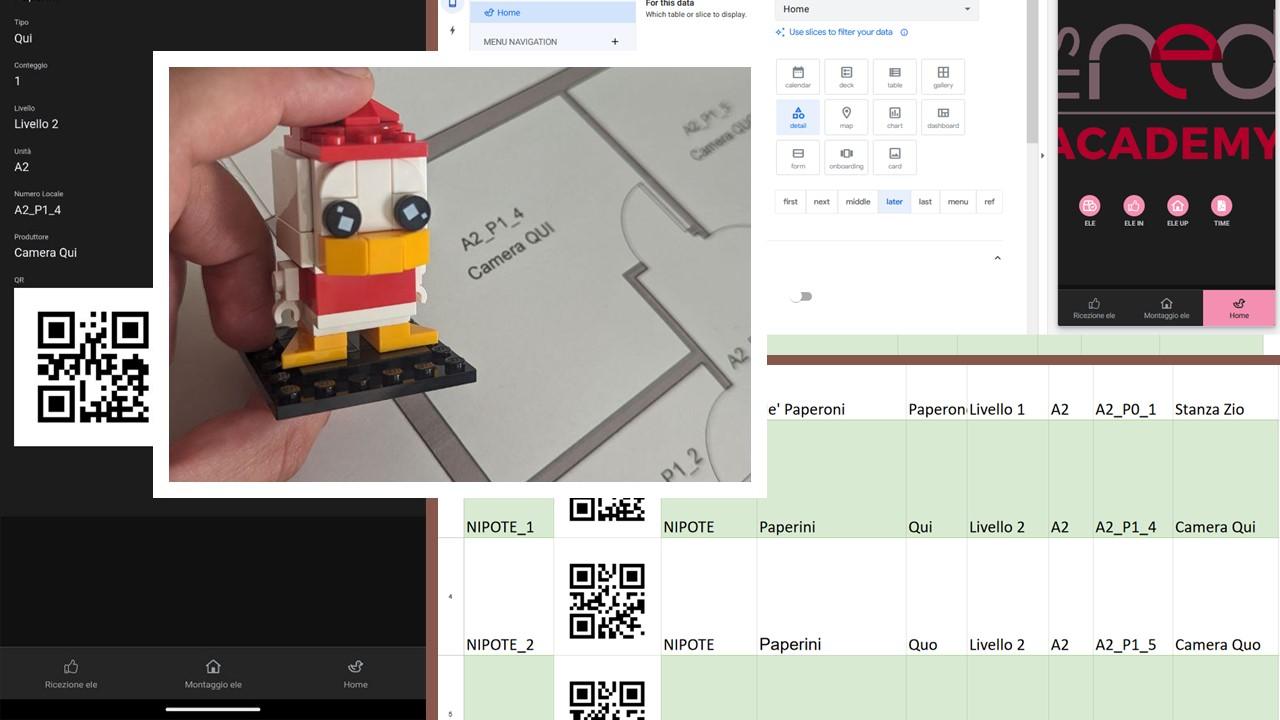Select the form view type
This screenshot has width=1280, height=720.
click(x=798, y=157)
